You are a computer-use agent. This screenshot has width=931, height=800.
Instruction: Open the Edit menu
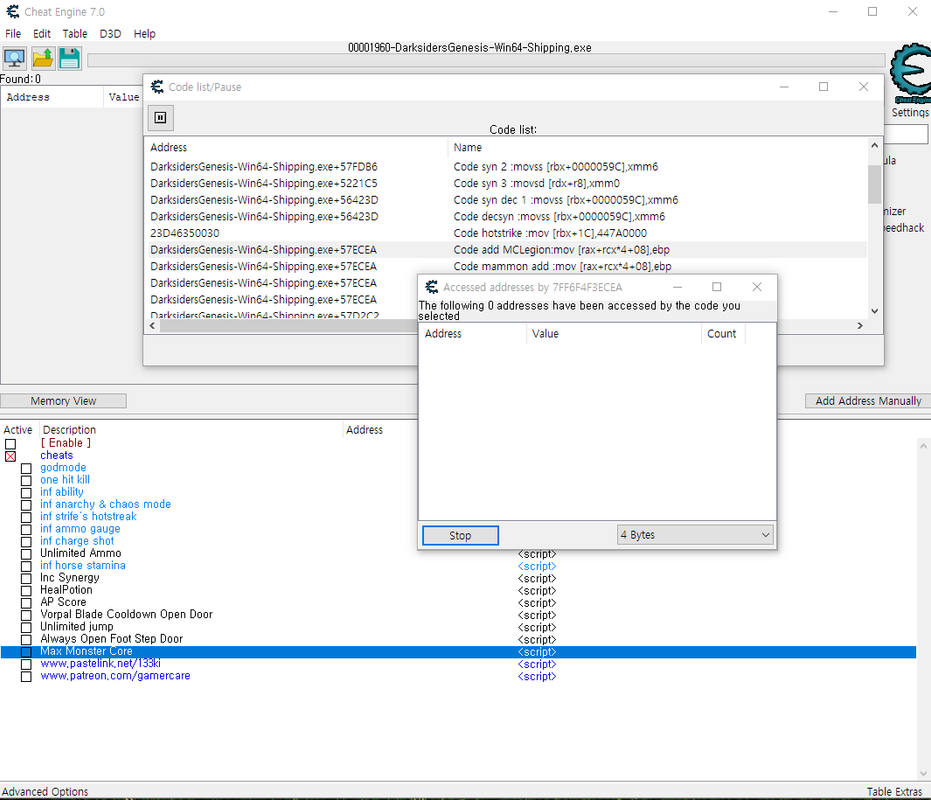click(42, 33)
